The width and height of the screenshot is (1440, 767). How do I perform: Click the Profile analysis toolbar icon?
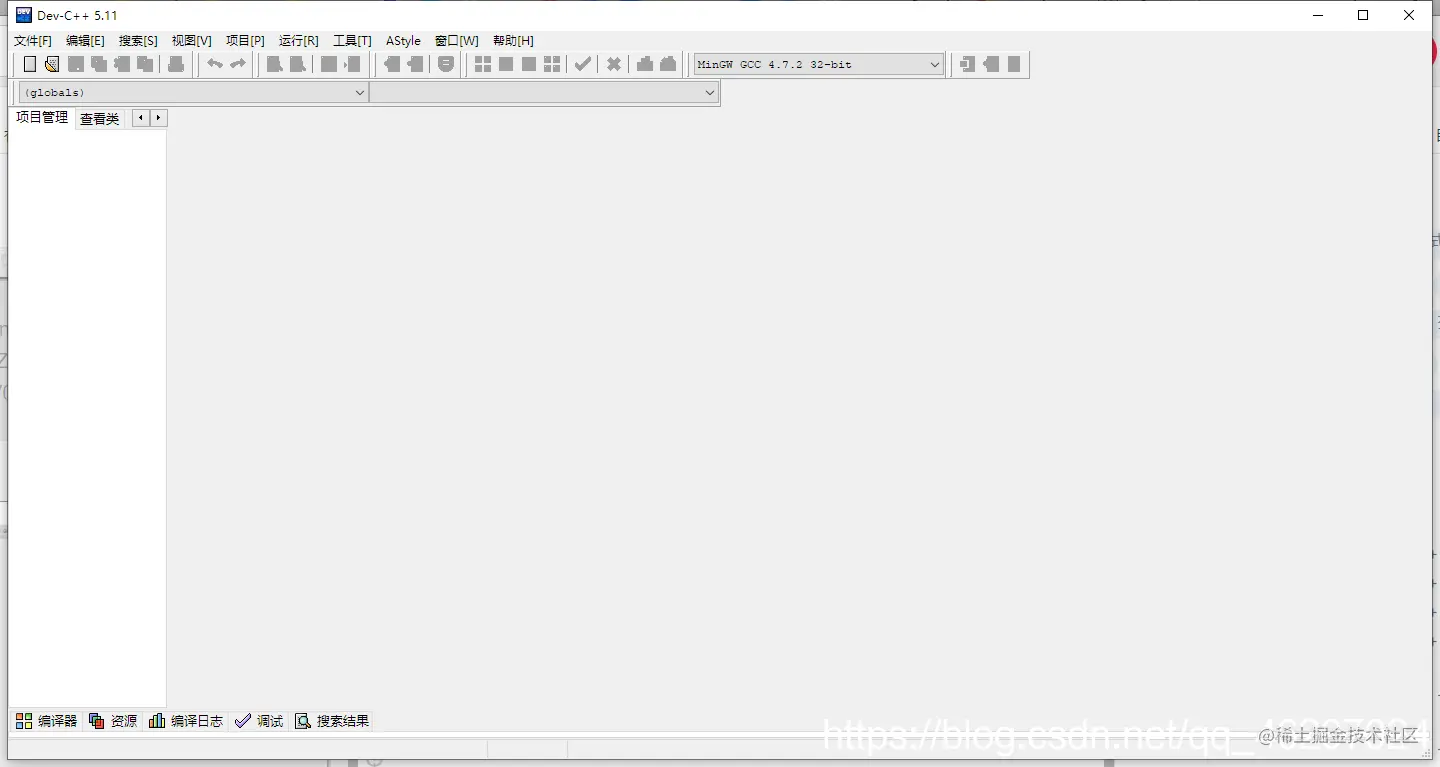(645, 64)
